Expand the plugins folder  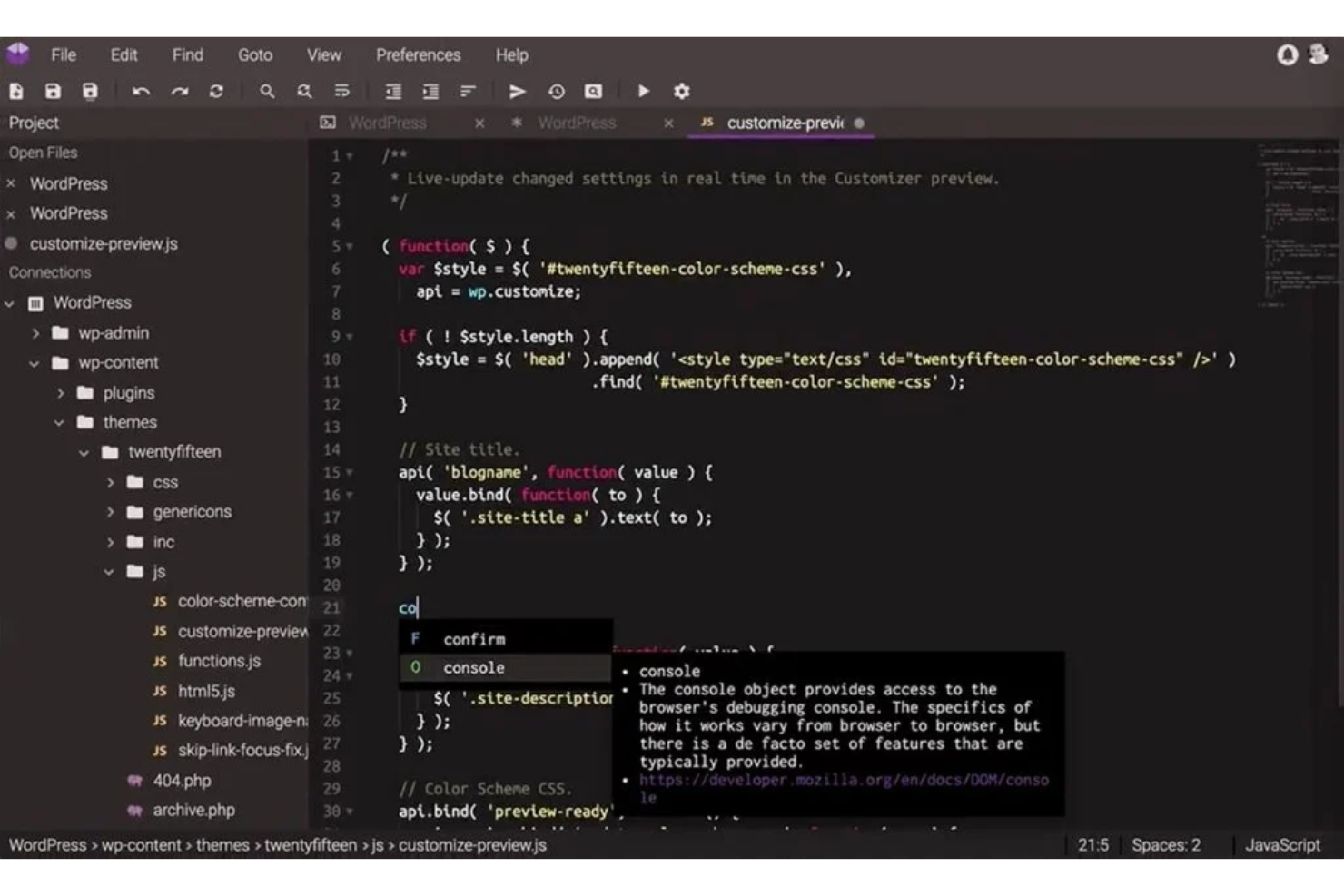[x=61, y=392]
